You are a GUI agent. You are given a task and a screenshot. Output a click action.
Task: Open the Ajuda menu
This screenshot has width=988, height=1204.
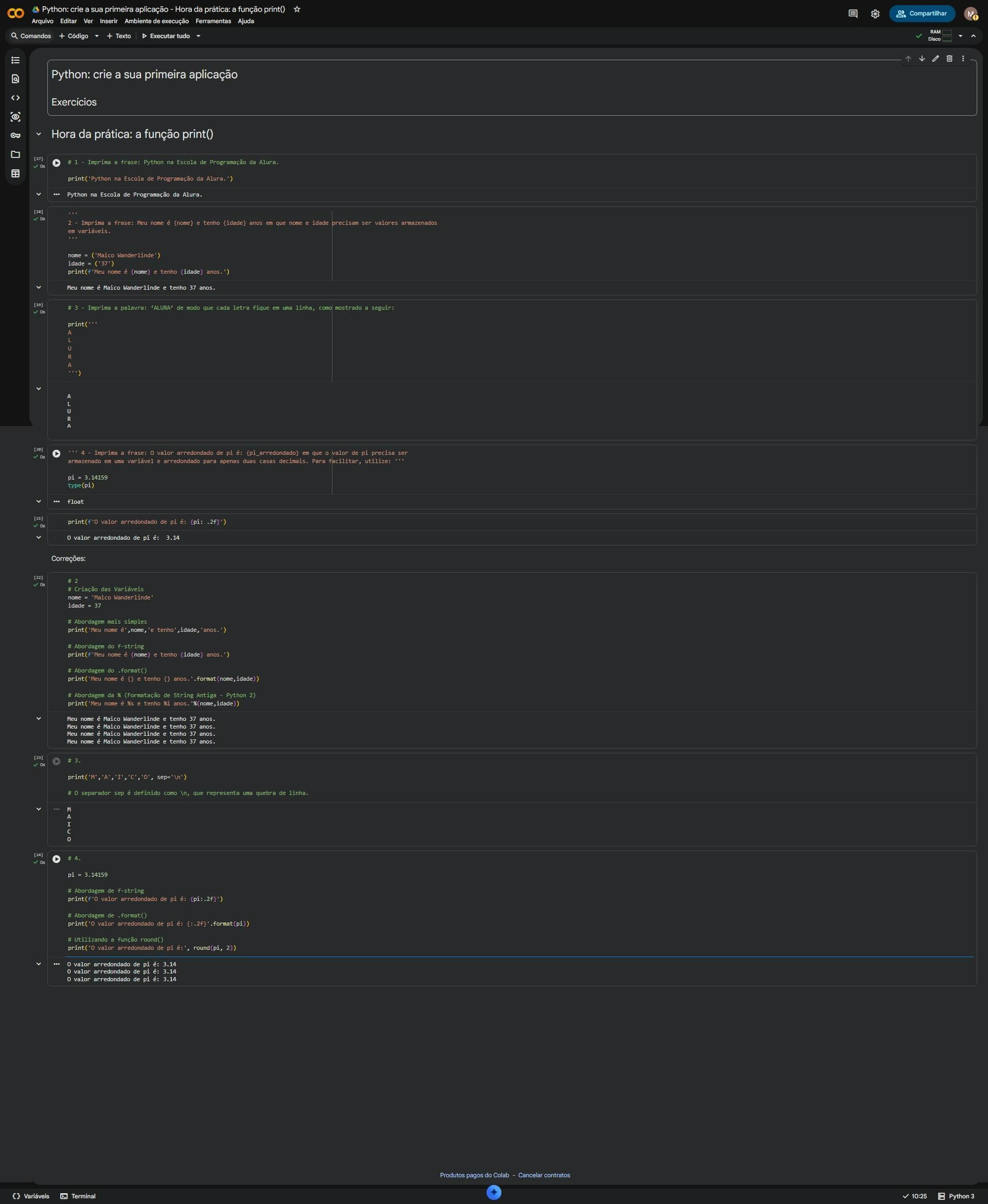(246, 21)
